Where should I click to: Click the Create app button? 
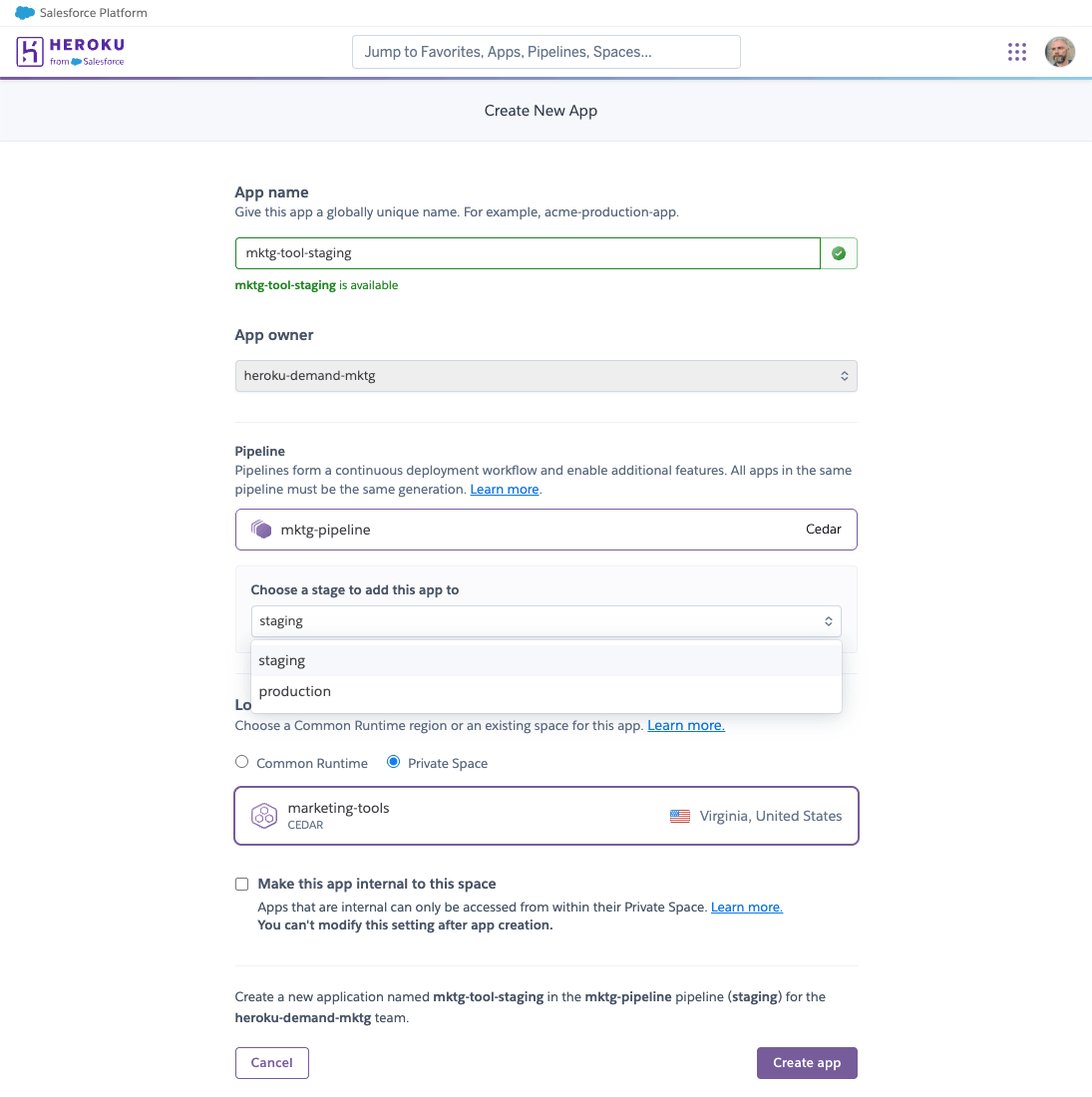coord(807,1063)
